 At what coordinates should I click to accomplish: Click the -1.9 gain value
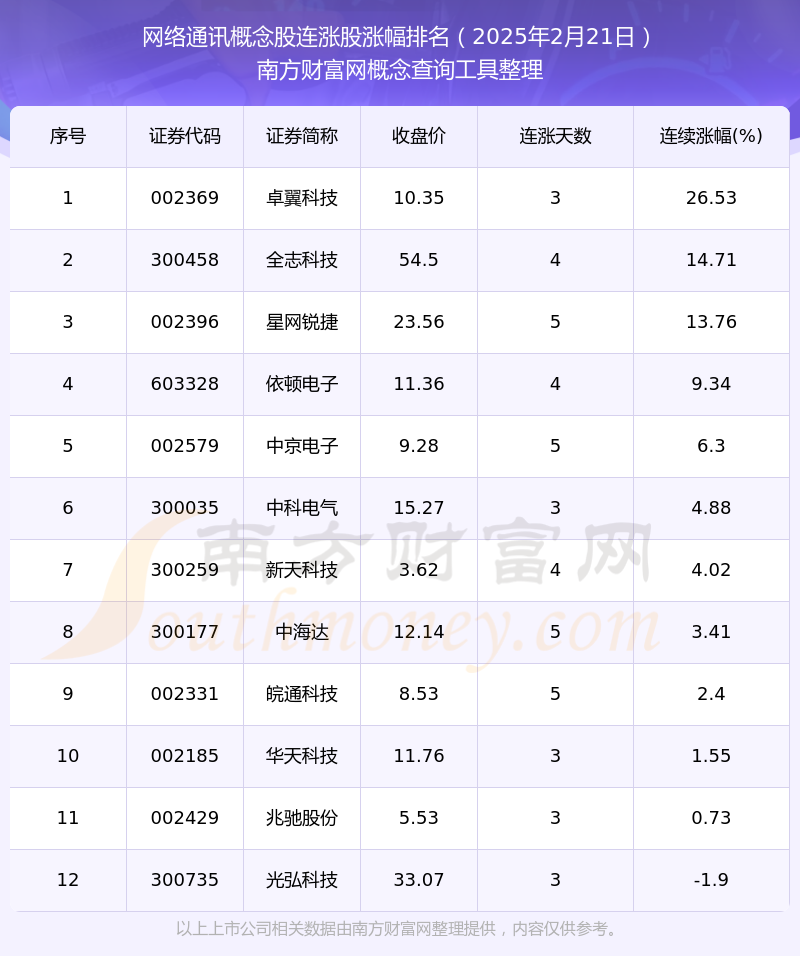pyautogui.click(x=711, y=880)
